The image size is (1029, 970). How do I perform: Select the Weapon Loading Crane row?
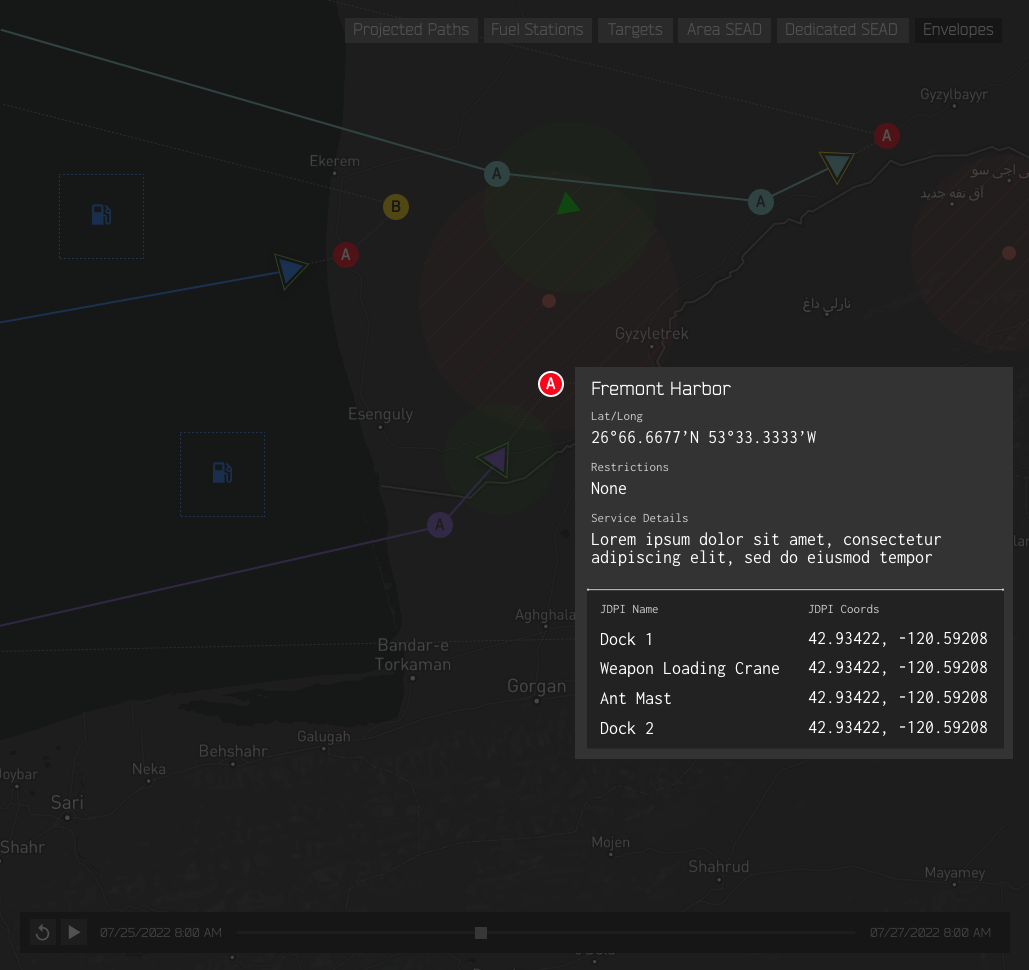point(795,668)
